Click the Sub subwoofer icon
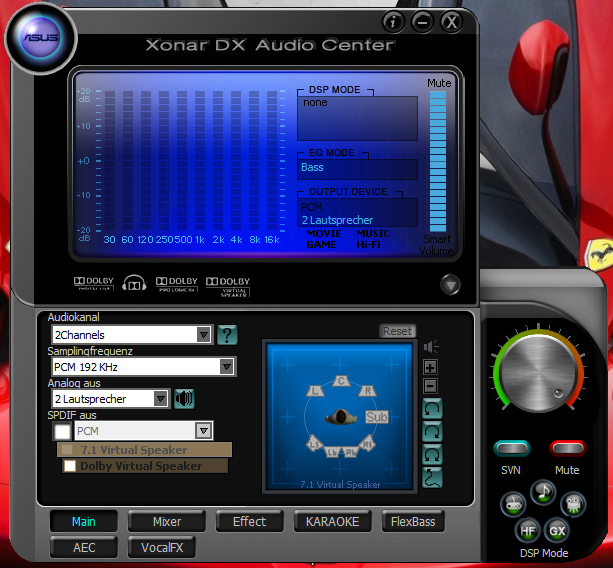Image resolution: width=613 pixels, height=568 pixels. (x=376, y=417)
